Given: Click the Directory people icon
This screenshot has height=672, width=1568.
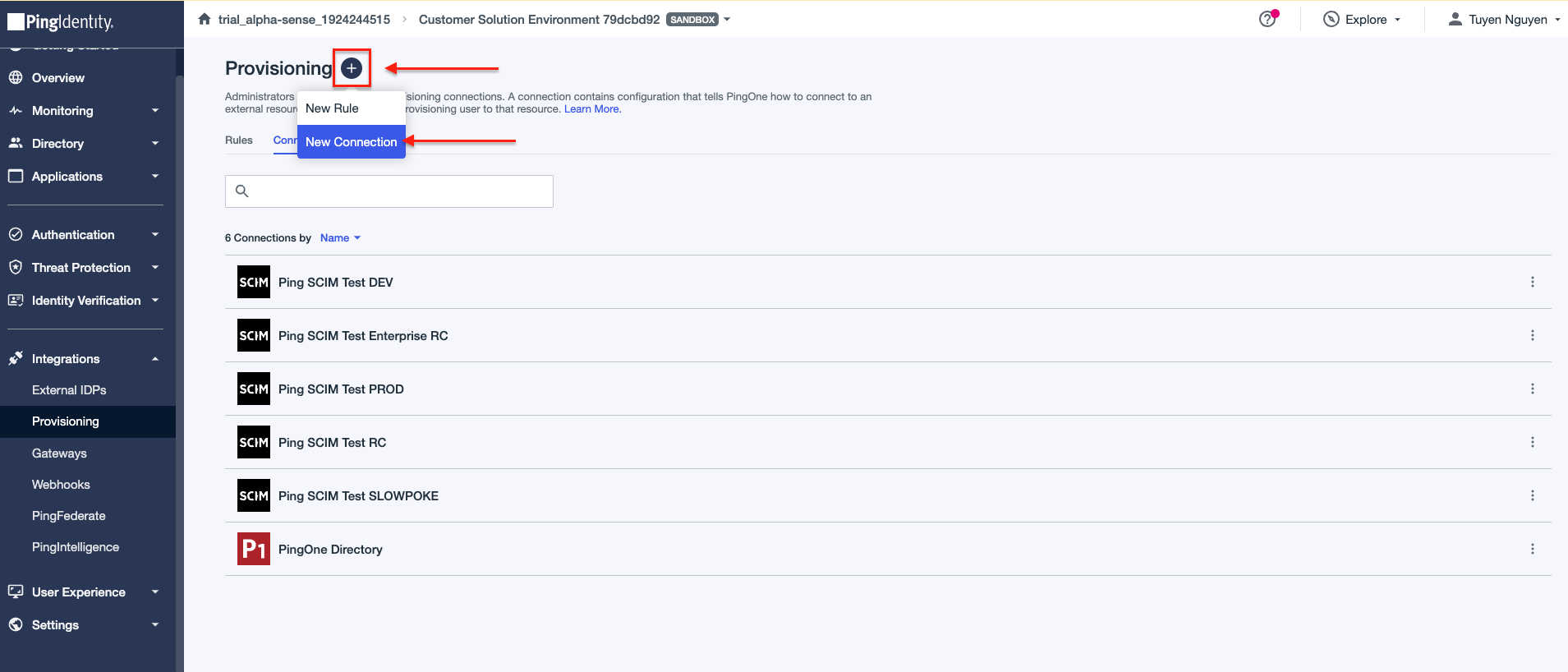Looking at the screenshot, I should [x=16, y=143].
